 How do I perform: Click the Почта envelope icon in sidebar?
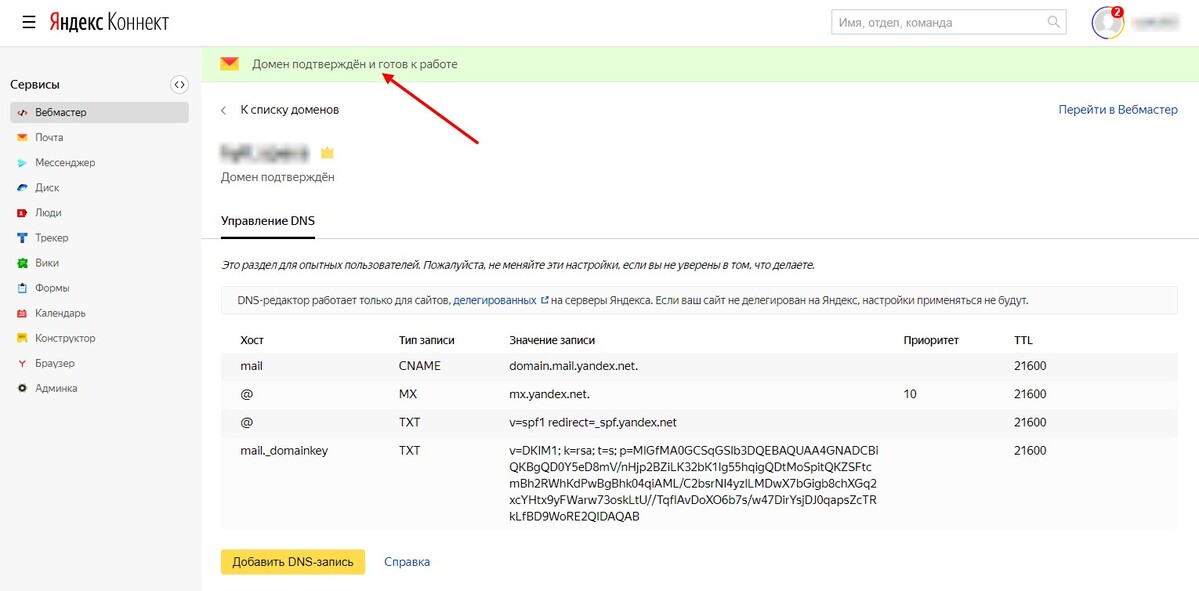22,138
